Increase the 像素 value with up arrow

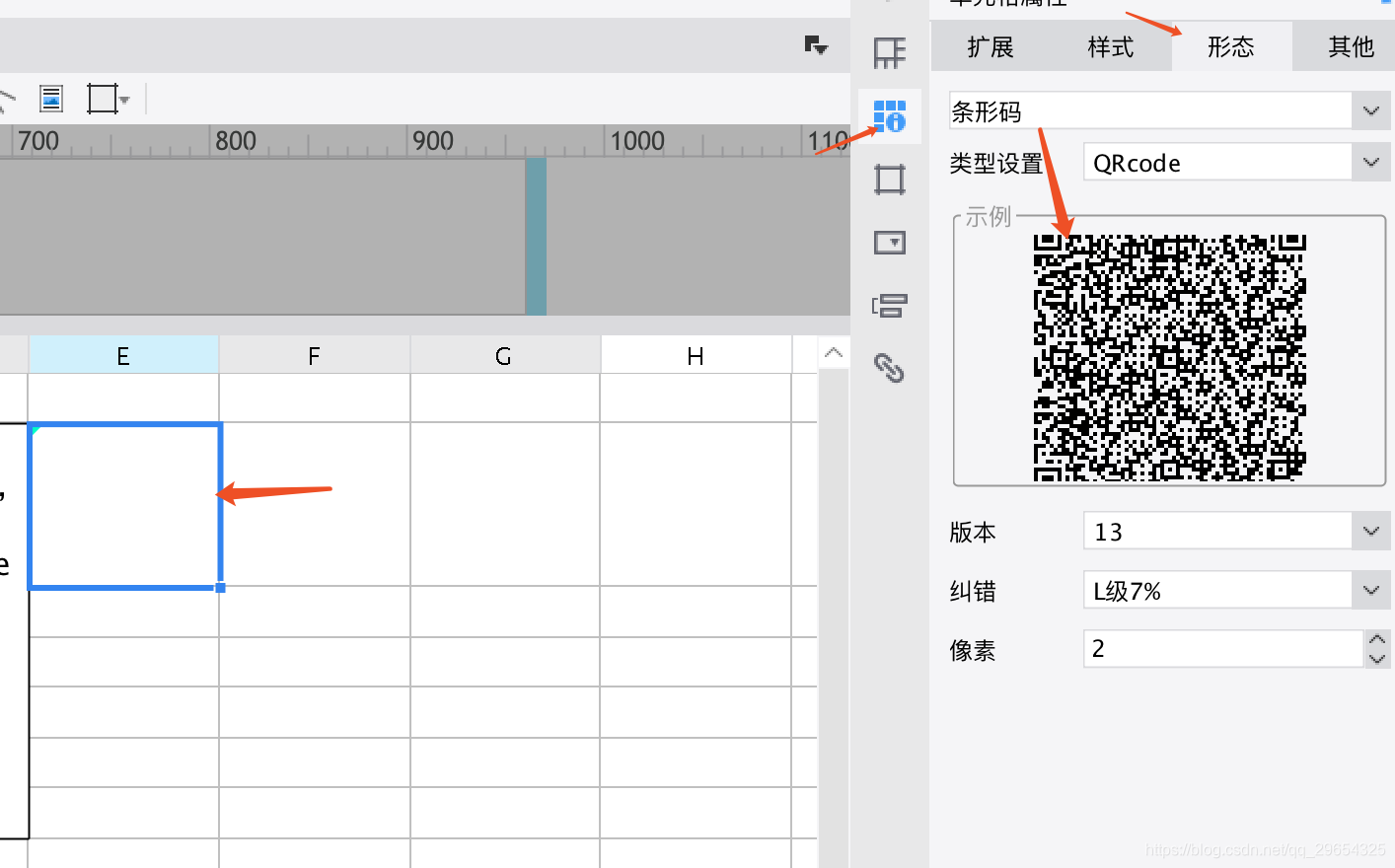click(x=1377, y=639)
